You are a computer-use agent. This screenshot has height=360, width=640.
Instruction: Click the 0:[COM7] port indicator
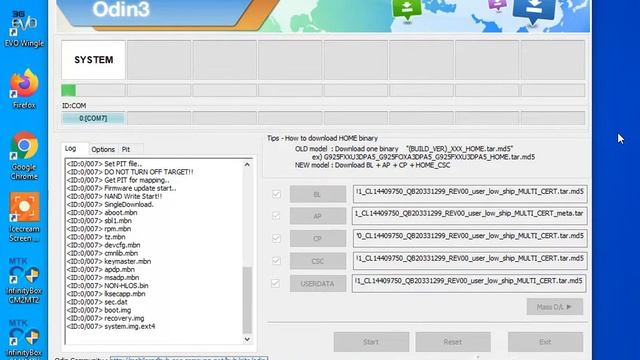(x=93, y=118)
